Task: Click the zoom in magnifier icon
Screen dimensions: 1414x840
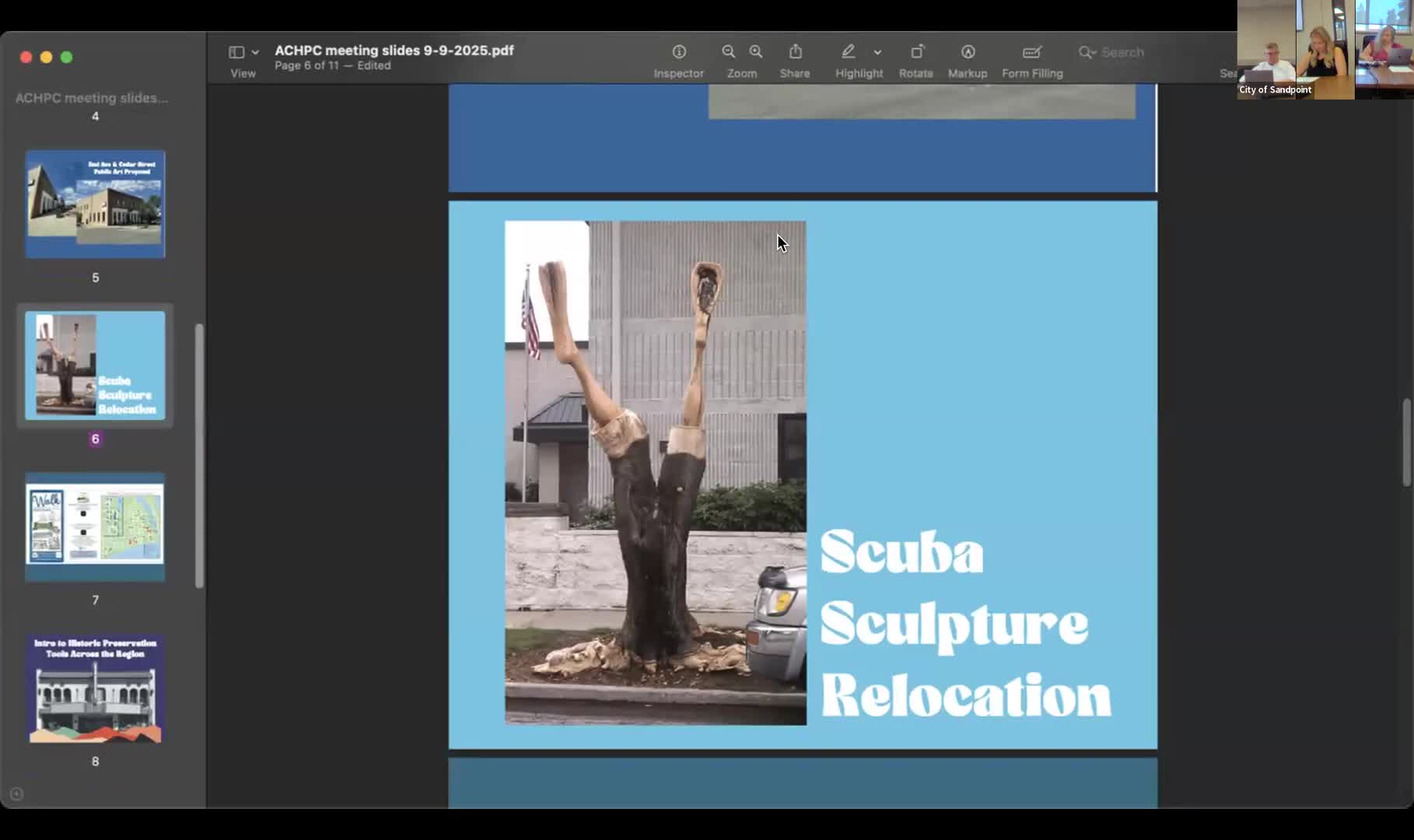Action: [756, 51]
